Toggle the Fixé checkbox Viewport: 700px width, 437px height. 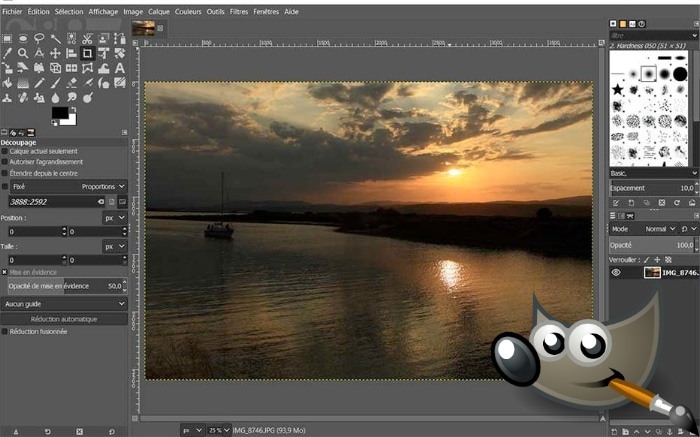(x=4, y=187)
